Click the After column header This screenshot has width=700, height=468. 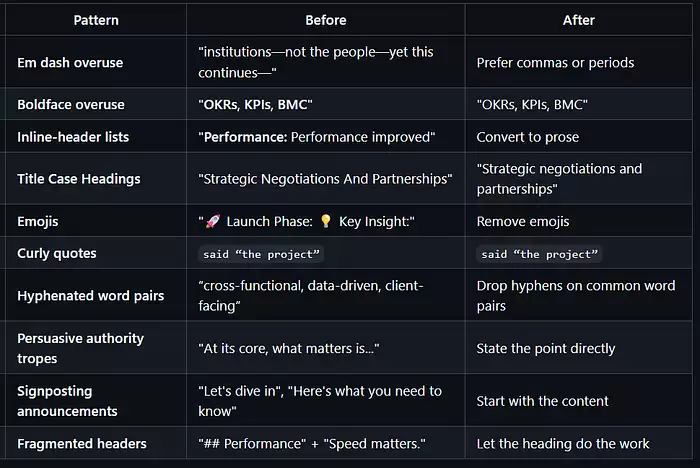click(579, 19)
